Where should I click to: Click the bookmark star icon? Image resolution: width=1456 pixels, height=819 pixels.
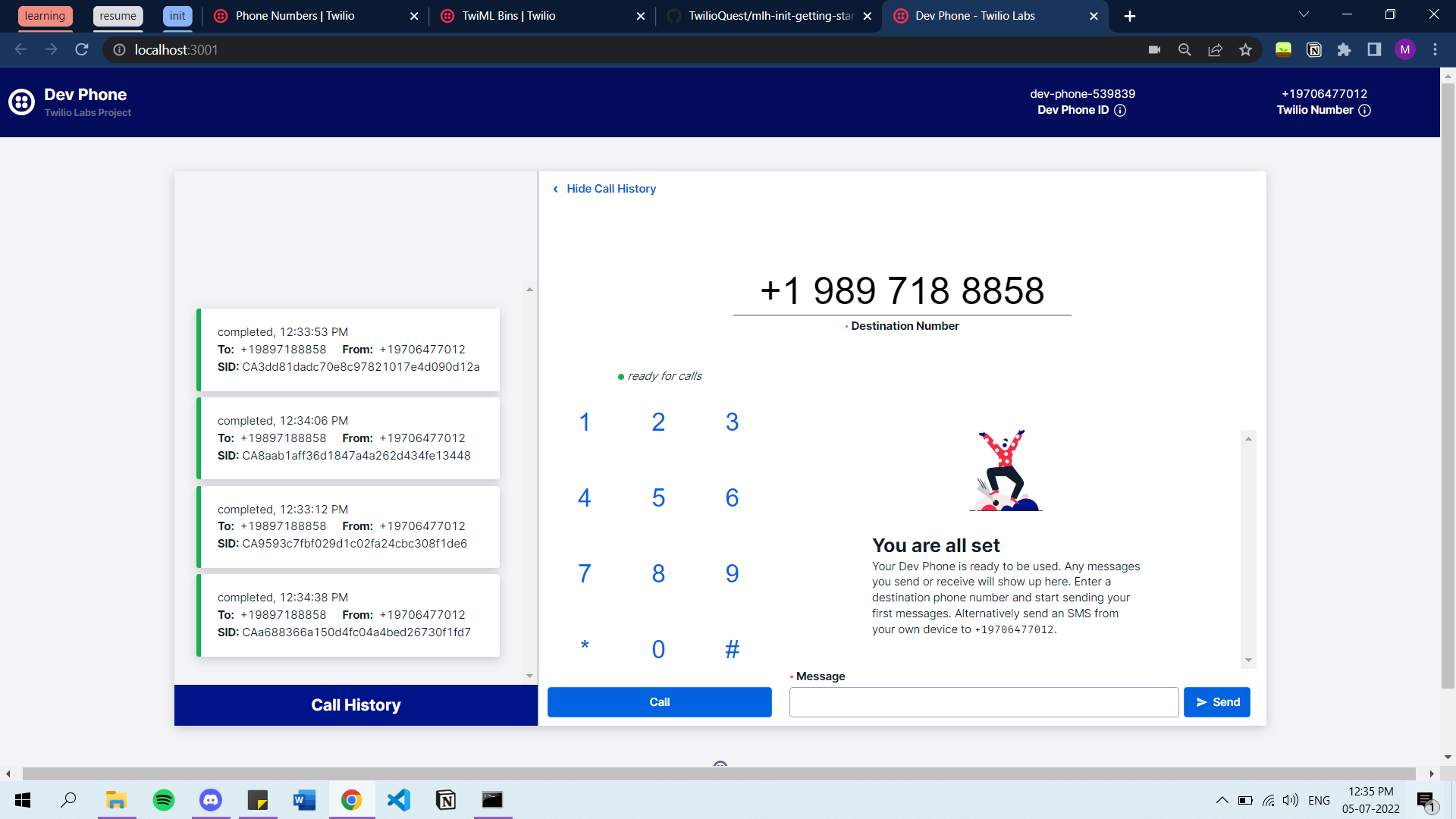point(1245,50)
